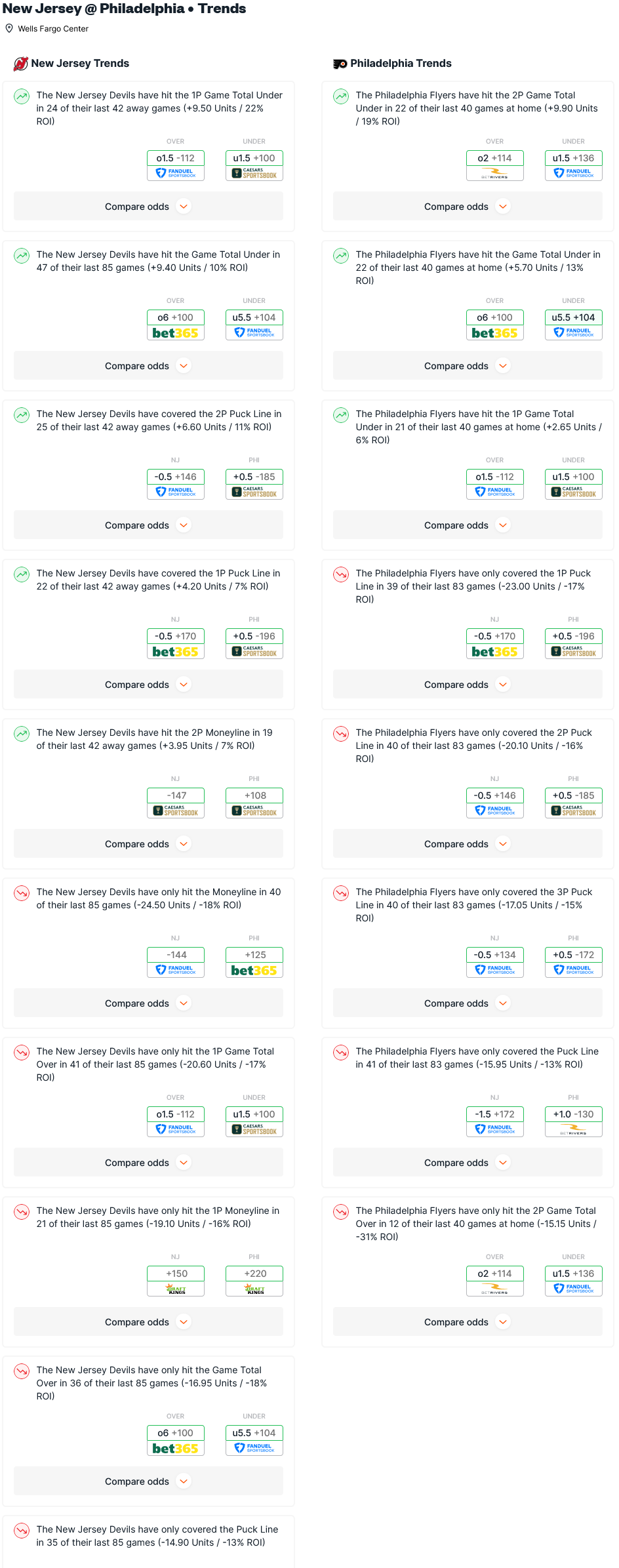Viewport: 619px width, 1568px height.
Task: Select Caesars u1.5 +100 under first Devils trend
Action: pyautogui.click(x=254, y=165)
